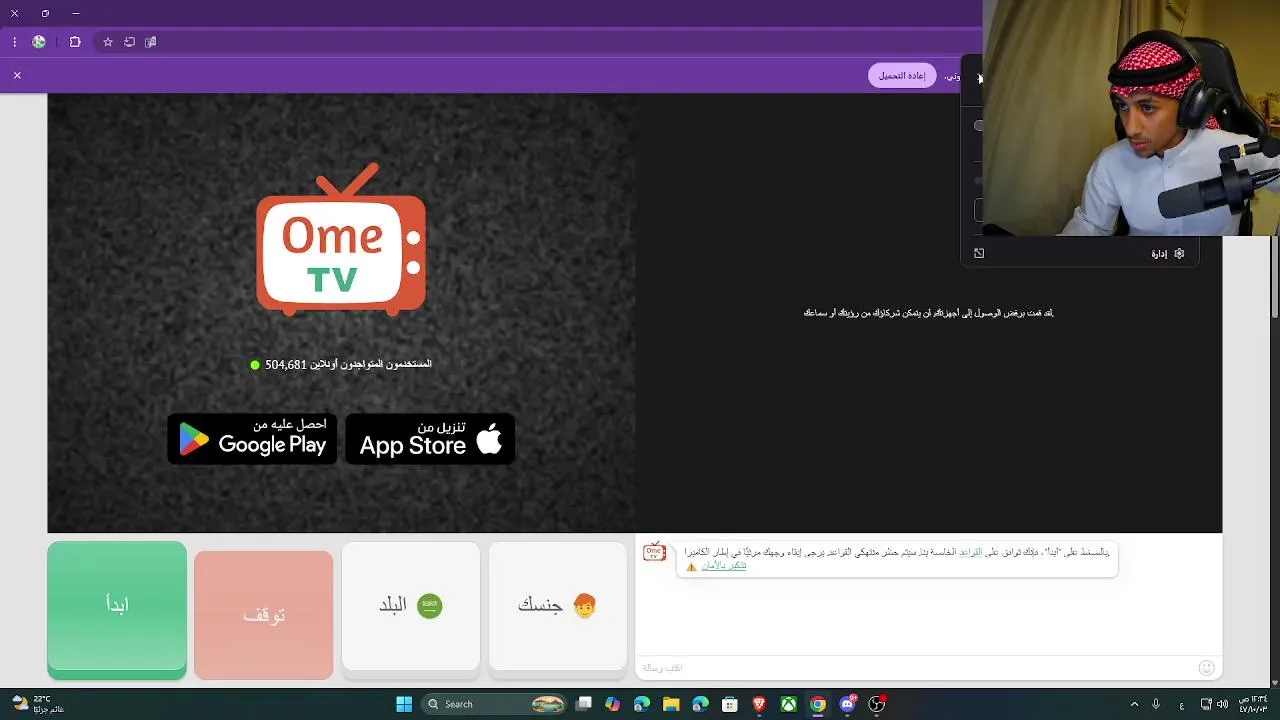Open the جنسك gender selector
The width and height of the screenshot is (1280, 720).
pyautogui.click(x=557, y=606)
